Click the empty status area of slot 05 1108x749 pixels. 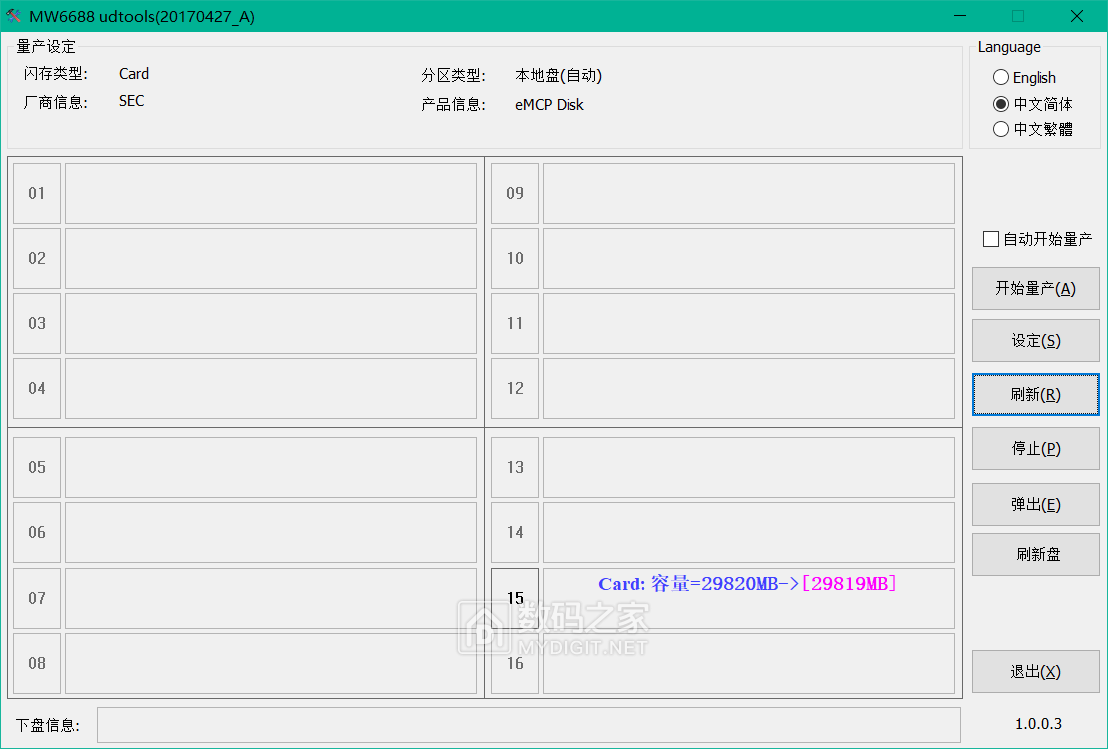point(271,467)
